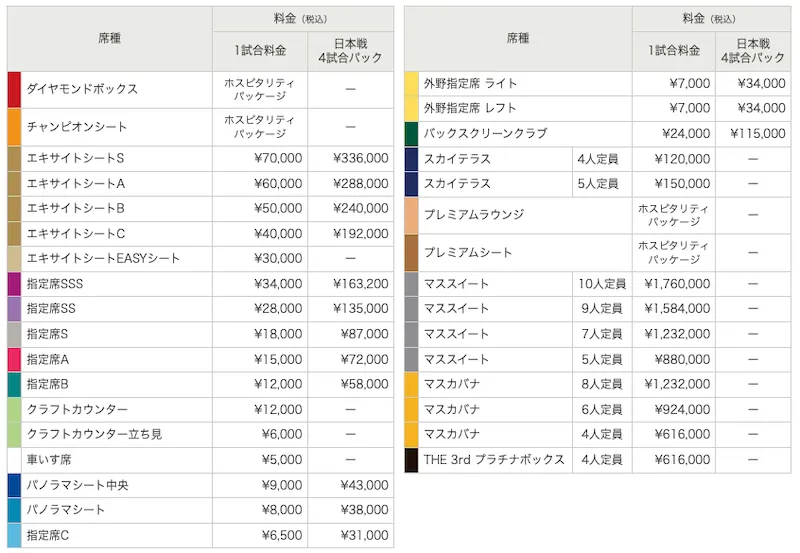Click the 10人定員 capacity cell
Viewport: 800px width, 553px height.
602,284
